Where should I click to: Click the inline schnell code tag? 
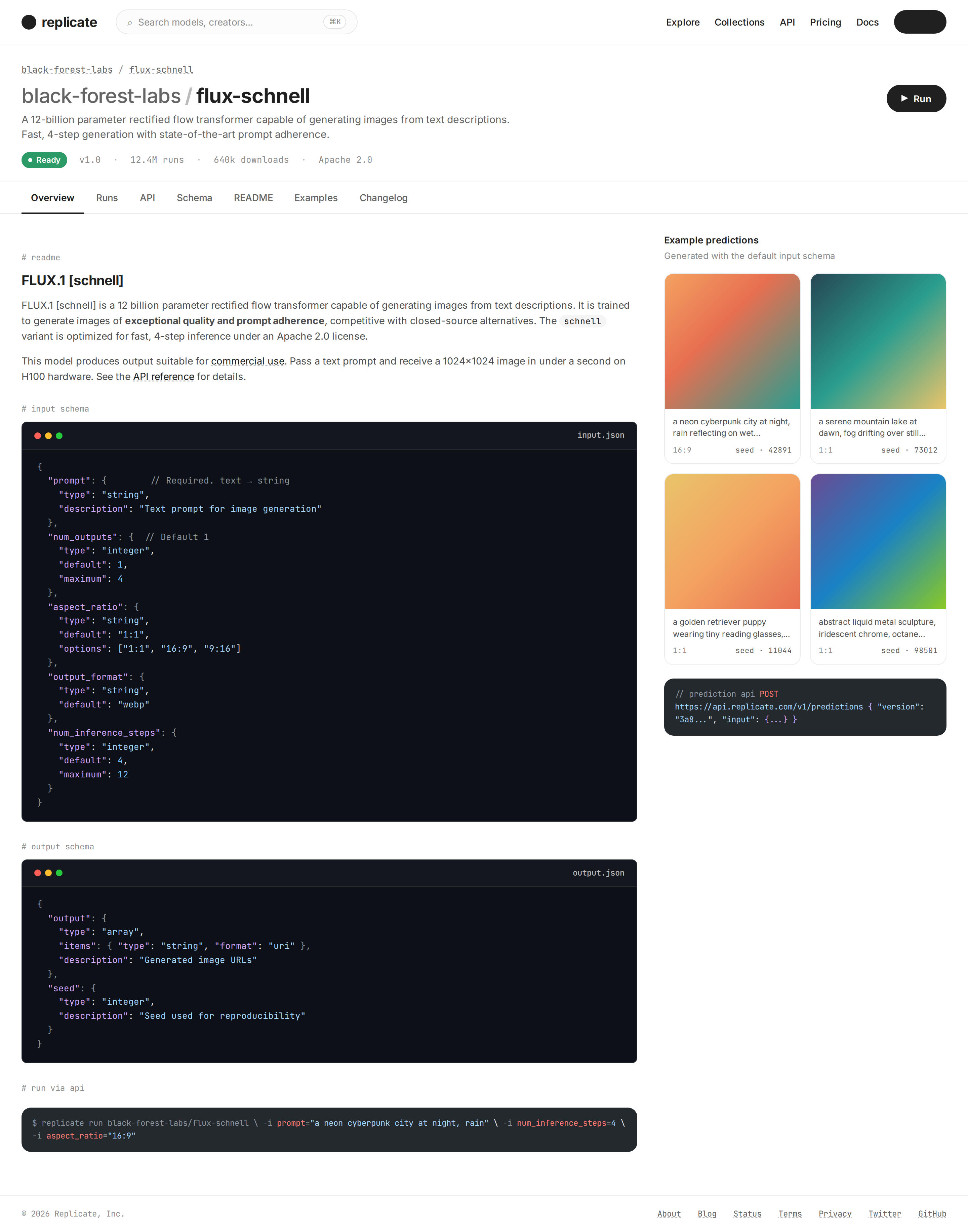tap(582, 321)
